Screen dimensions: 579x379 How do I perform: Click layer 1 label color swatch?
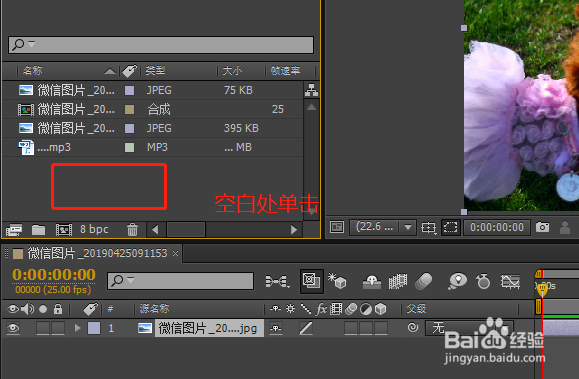tap(94, 328)
